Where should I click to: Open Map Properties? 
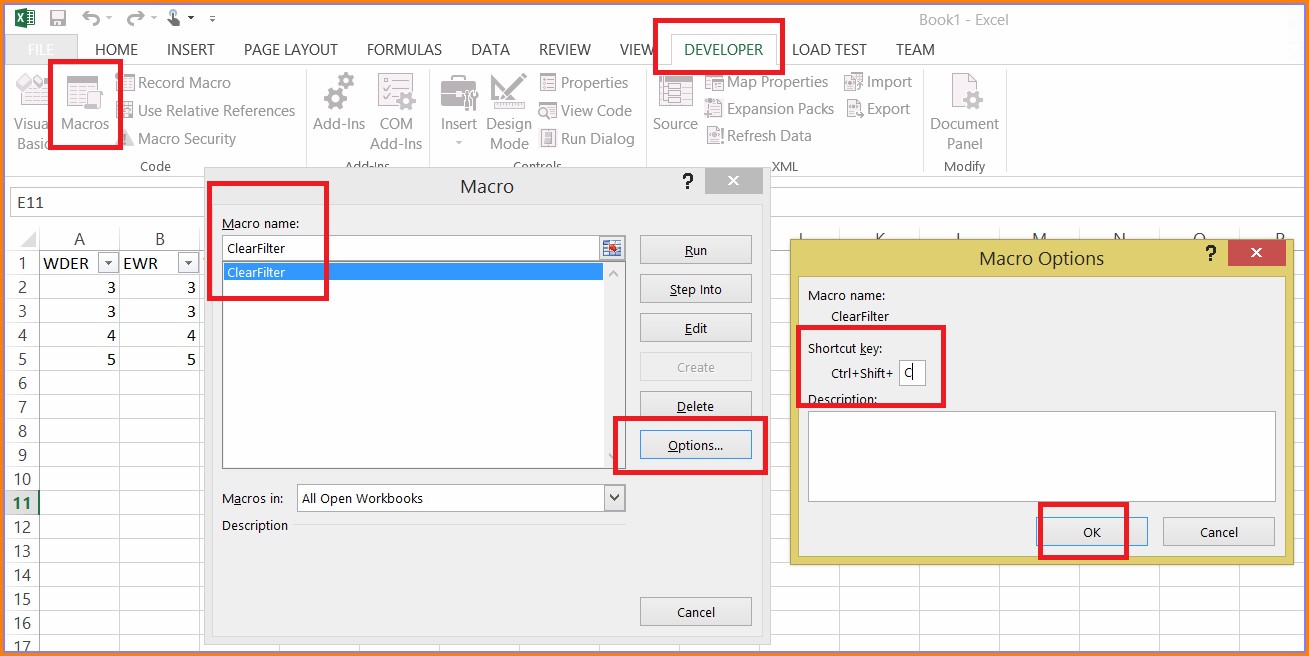[x=767, y=82]
